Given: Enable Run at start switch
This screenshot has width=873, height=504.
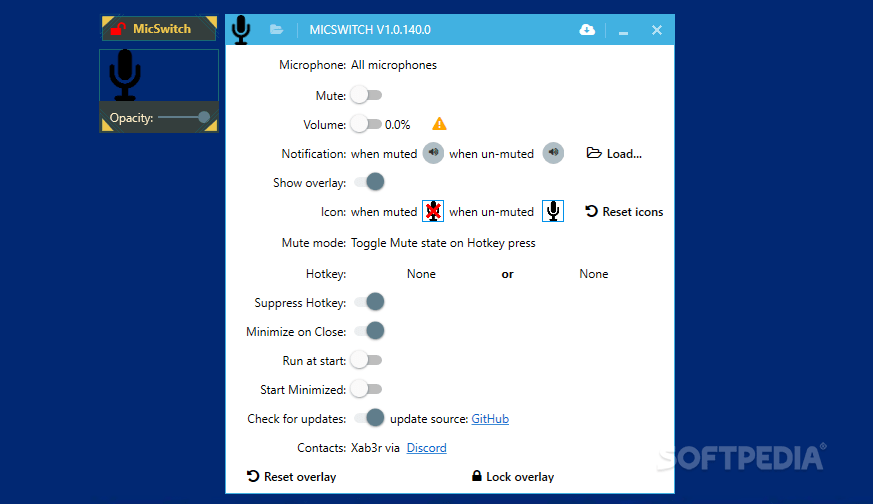Looking at the screenshot, I should [366, 360].
